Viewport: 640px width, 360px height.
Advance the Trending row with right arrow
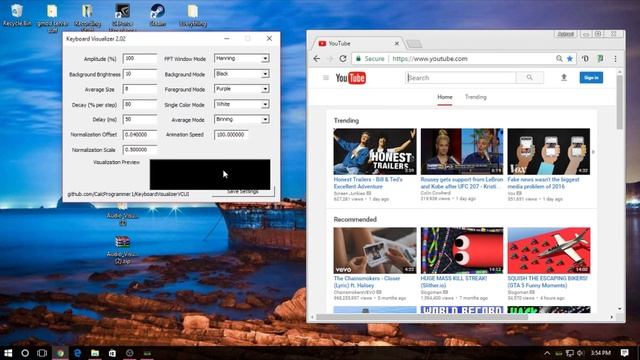point(593,152)
